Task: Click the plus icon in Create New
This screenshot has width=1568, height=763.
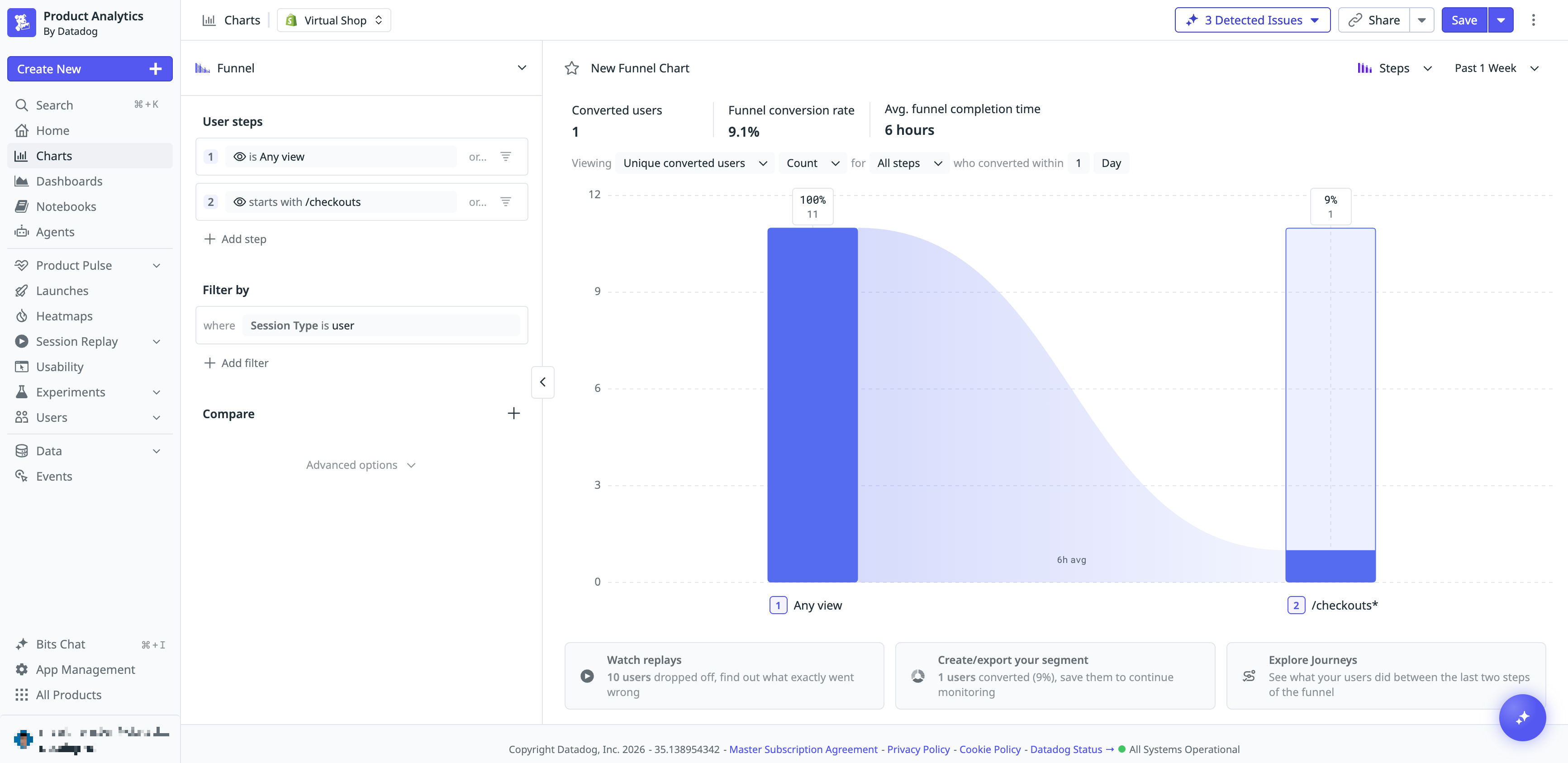Action: pos(155,69)
